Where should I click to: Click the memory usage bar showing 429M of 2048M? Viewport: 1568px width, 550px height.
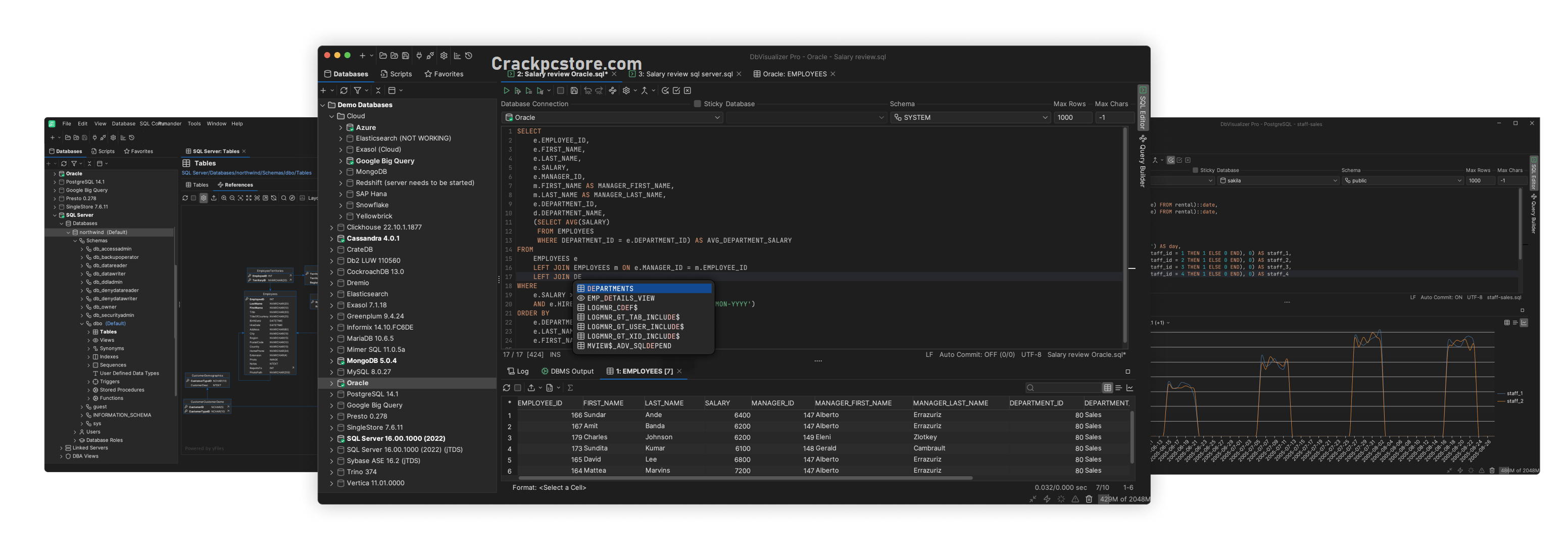[x=1124, y=499]
